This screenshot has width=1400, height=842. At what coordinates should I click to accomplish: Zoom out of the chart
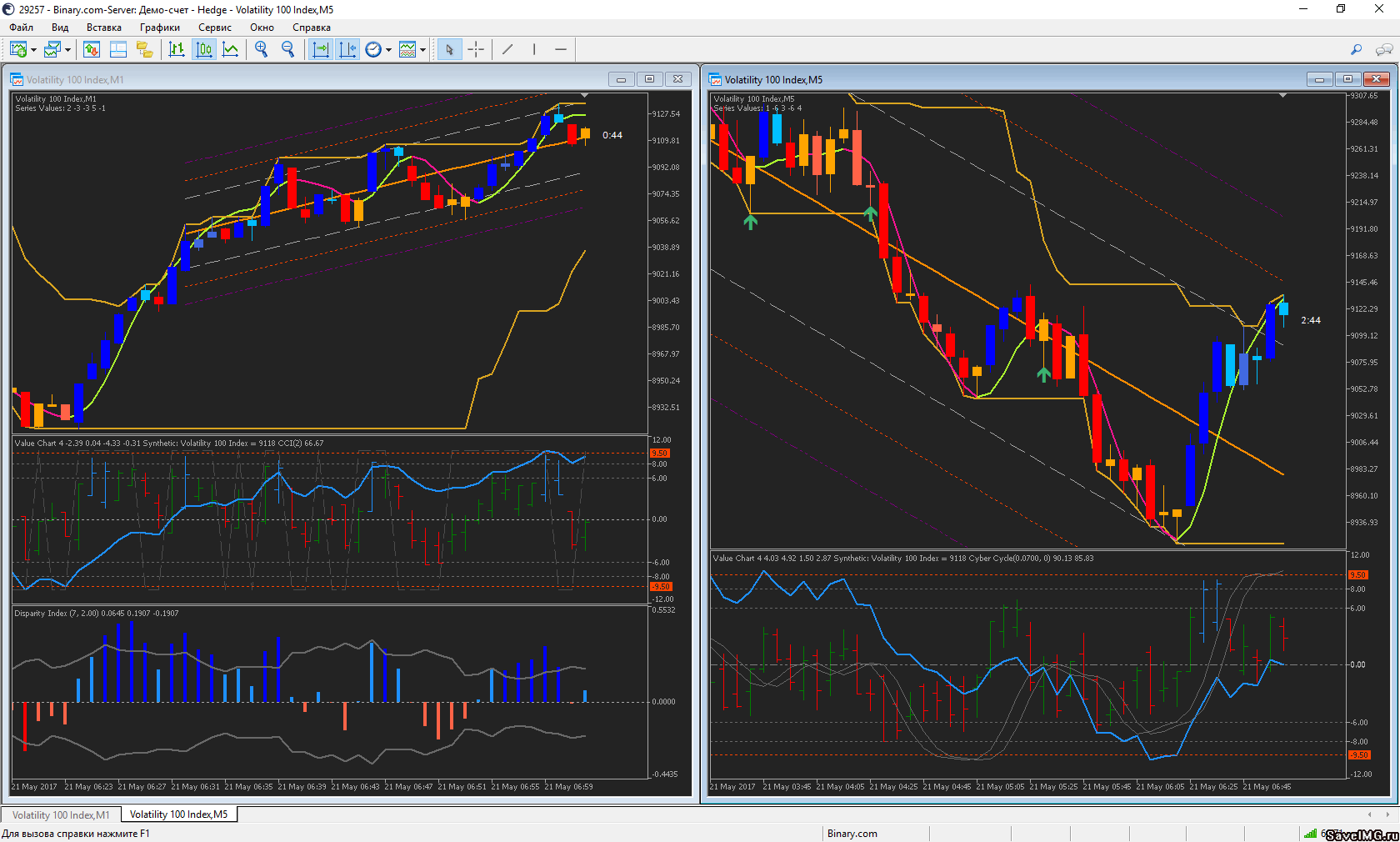(x=288, y=50)
